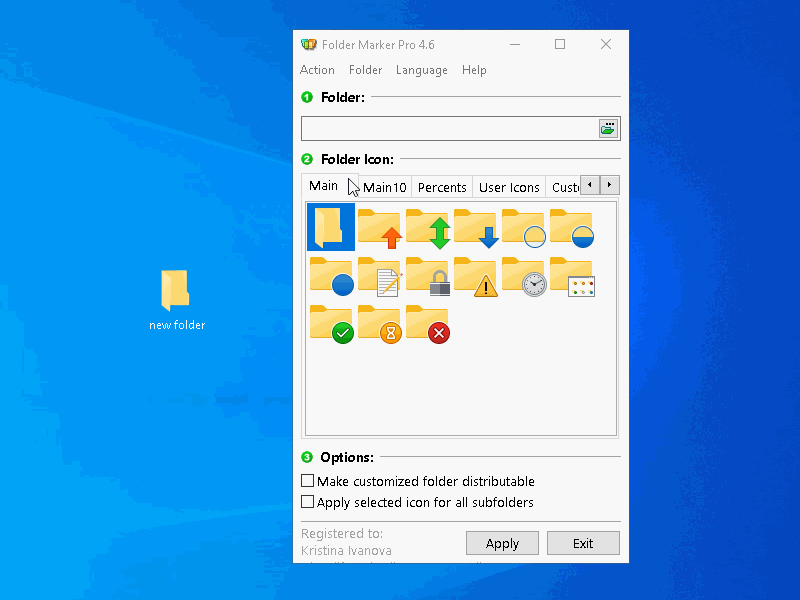Click the Exit button
The image size is (800, 600).
583,543
